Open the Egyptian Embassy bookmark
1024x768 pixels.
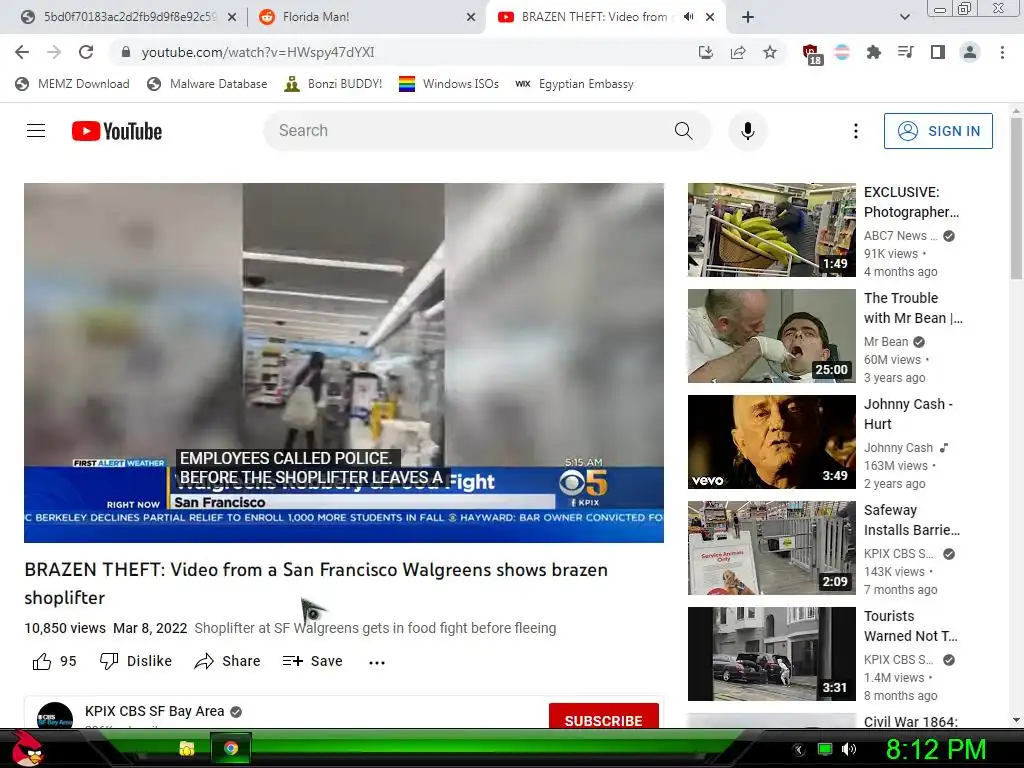[574, 84]
